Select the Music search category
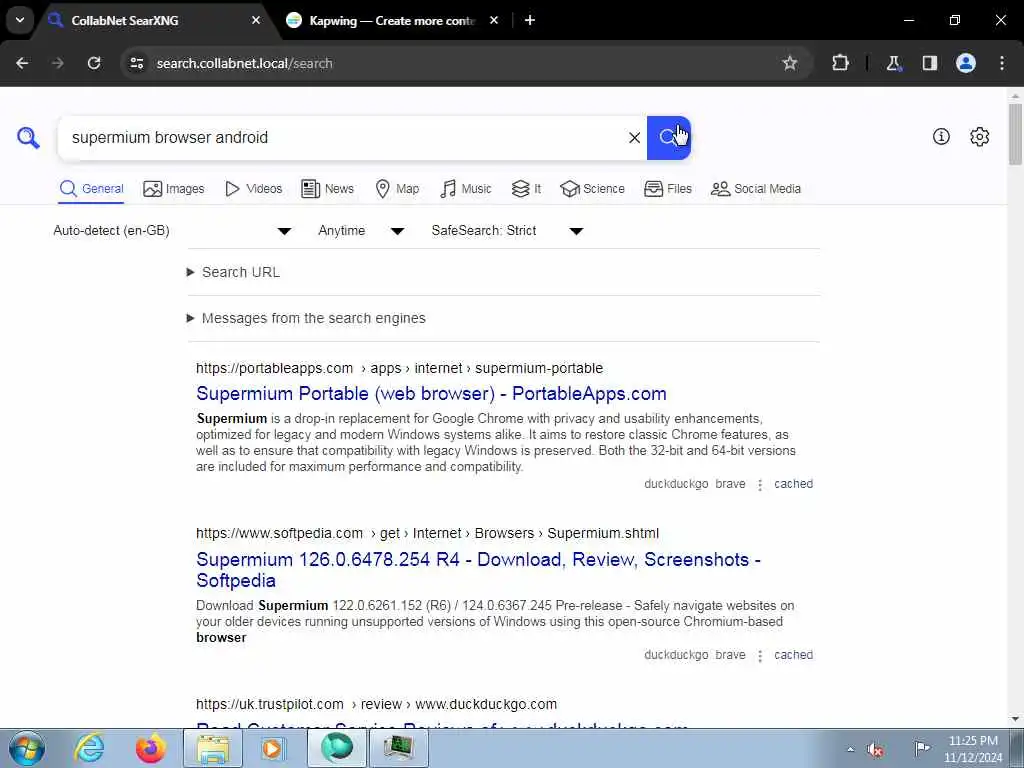Screen dimensions: 1024x768 coord(466,189)
